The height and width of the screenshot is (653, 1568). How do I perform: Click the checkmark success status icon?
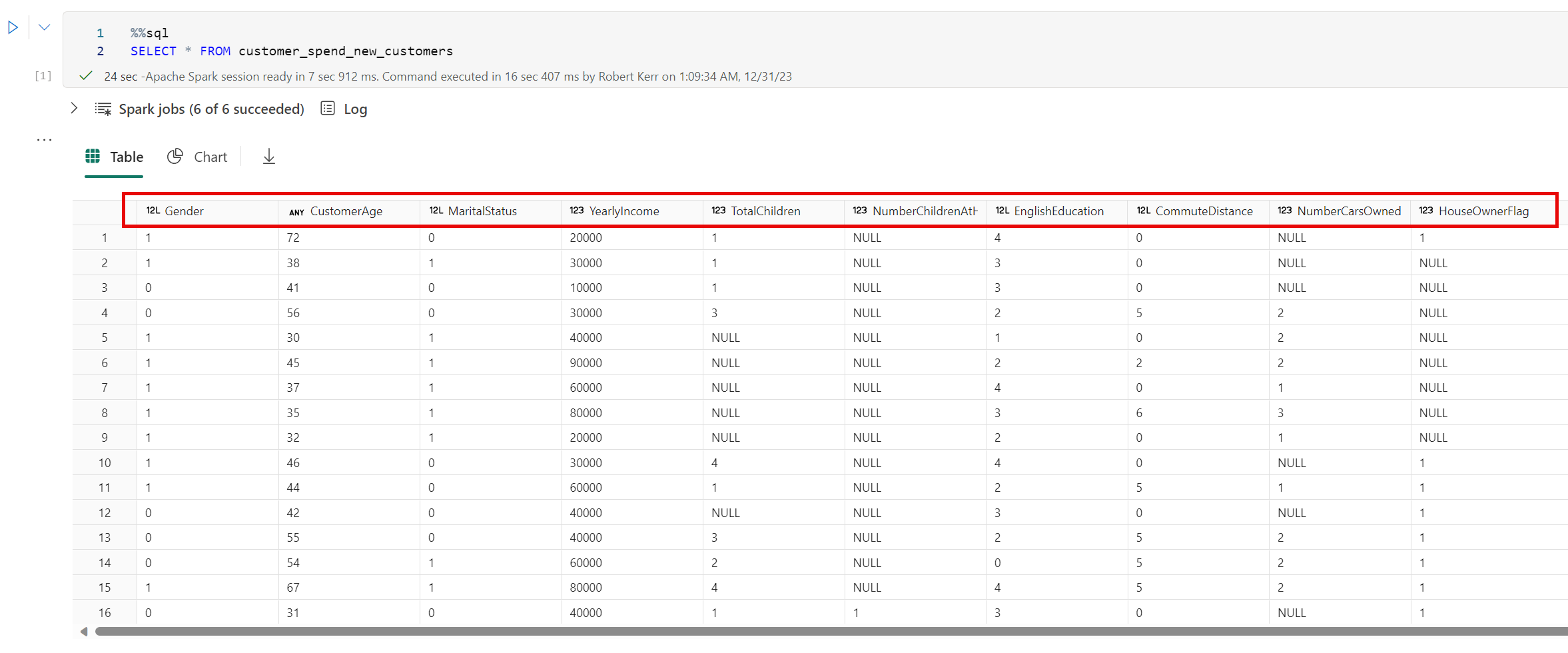[x=85, y=75]
